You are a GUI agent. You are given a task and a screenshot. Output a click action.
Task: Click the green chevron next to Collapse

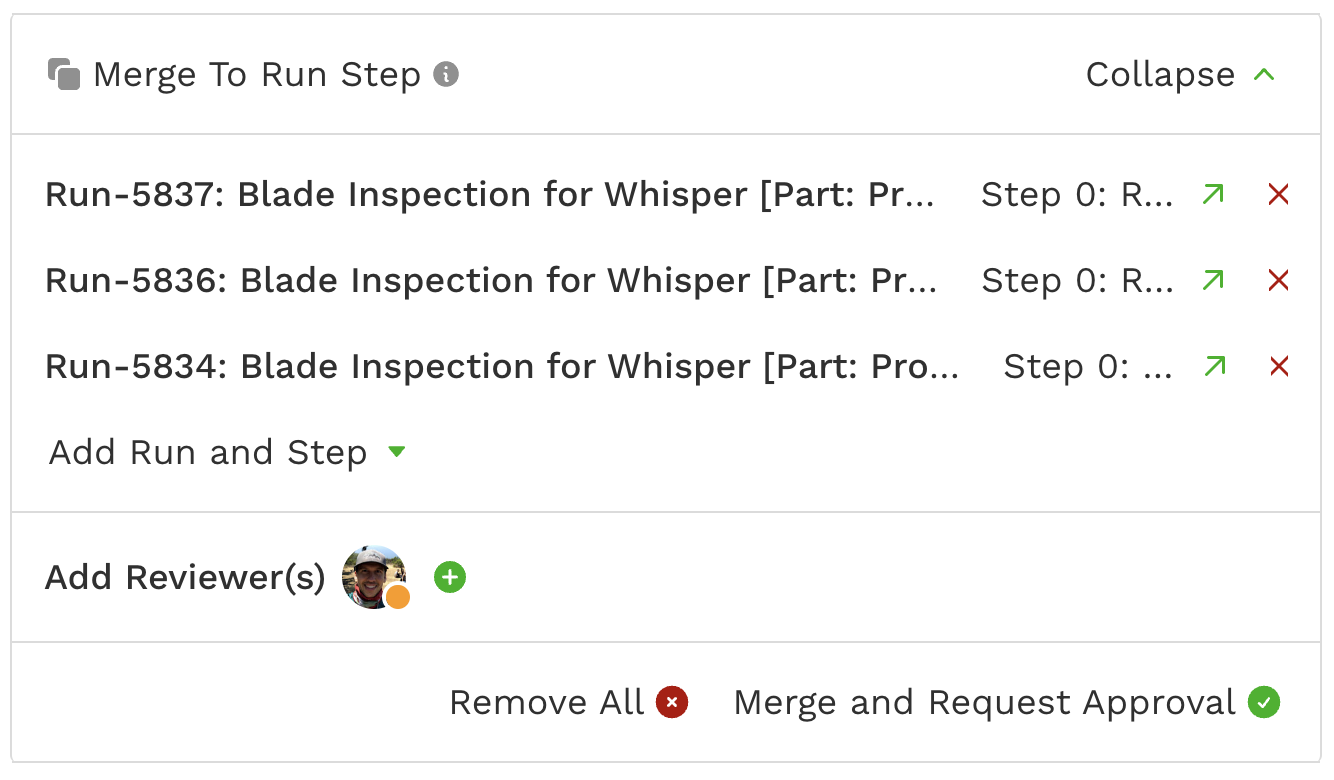coord(1264,75)
